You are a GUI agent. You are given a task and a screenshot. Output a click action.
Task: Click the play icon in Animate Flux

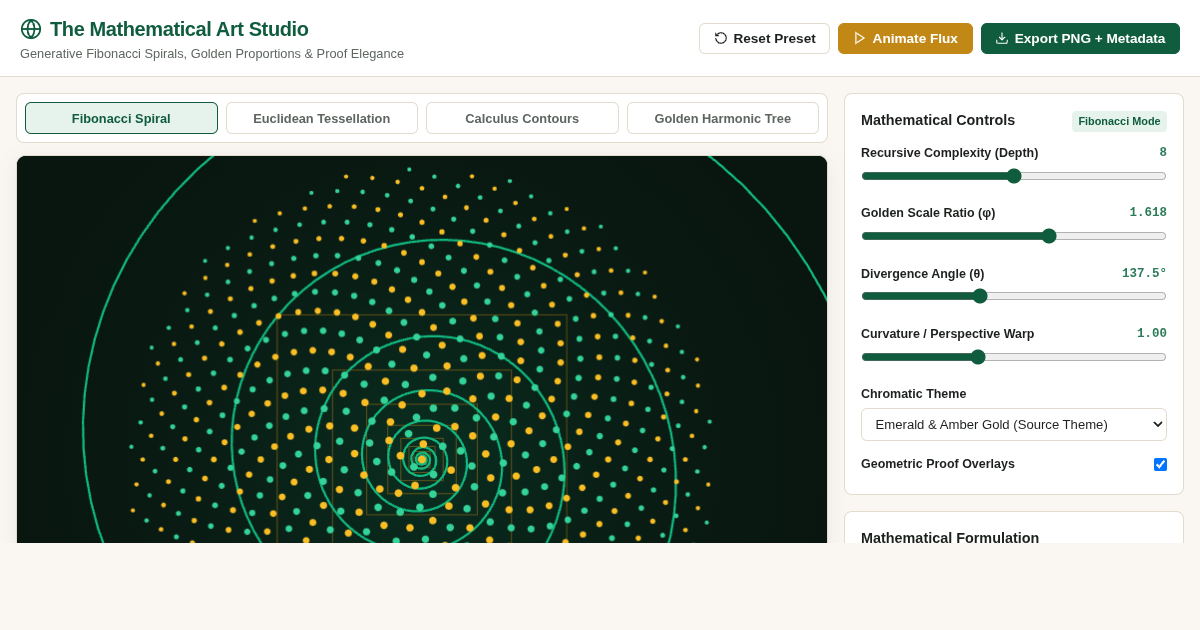click(x=860, y=38)
